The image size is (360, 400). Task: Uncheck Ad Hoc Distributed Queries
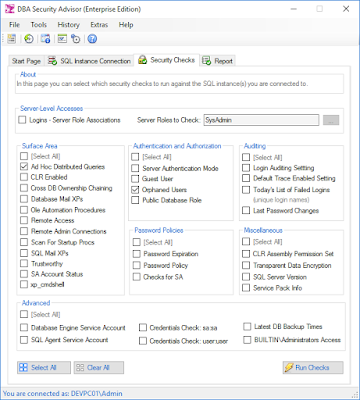pos(24,166)
